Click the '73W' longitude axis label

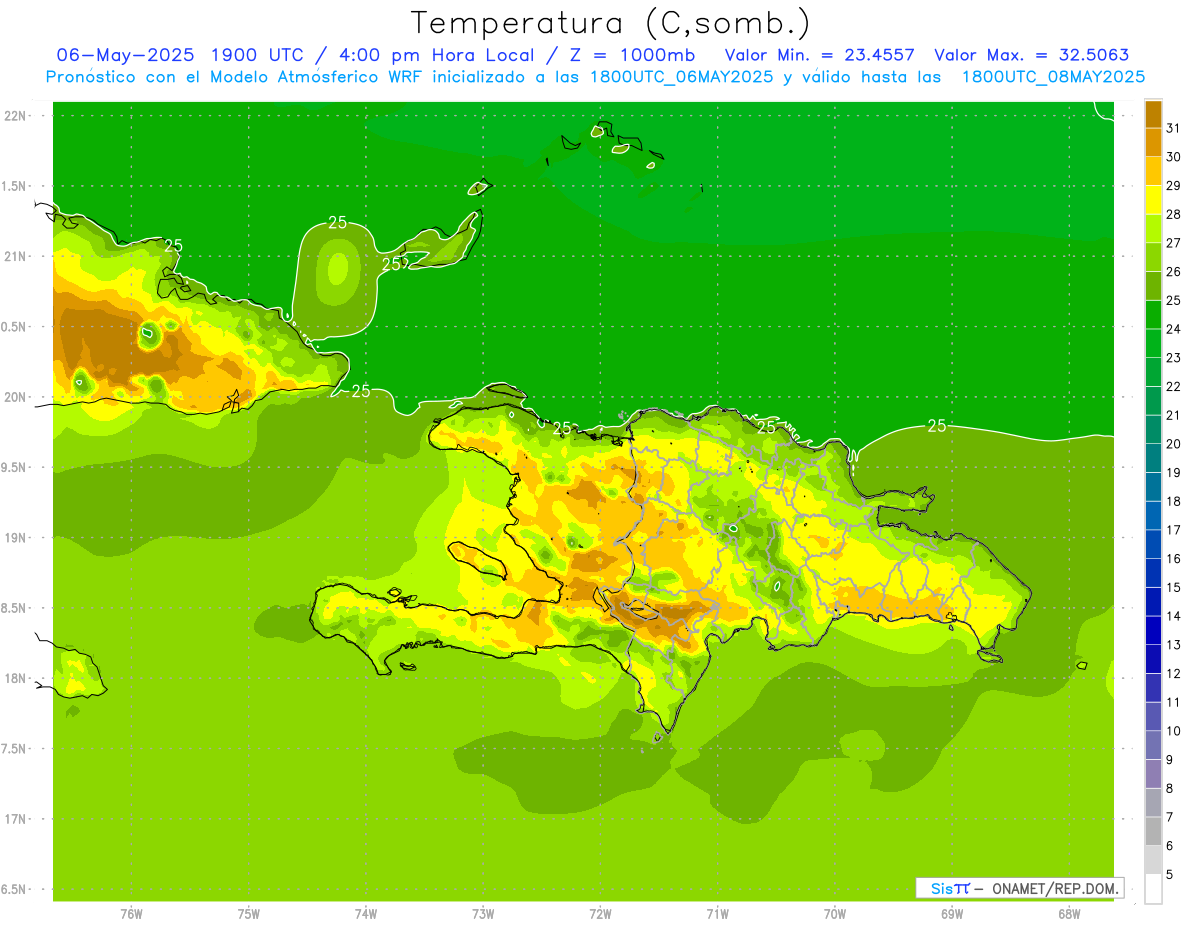point(483,914)
